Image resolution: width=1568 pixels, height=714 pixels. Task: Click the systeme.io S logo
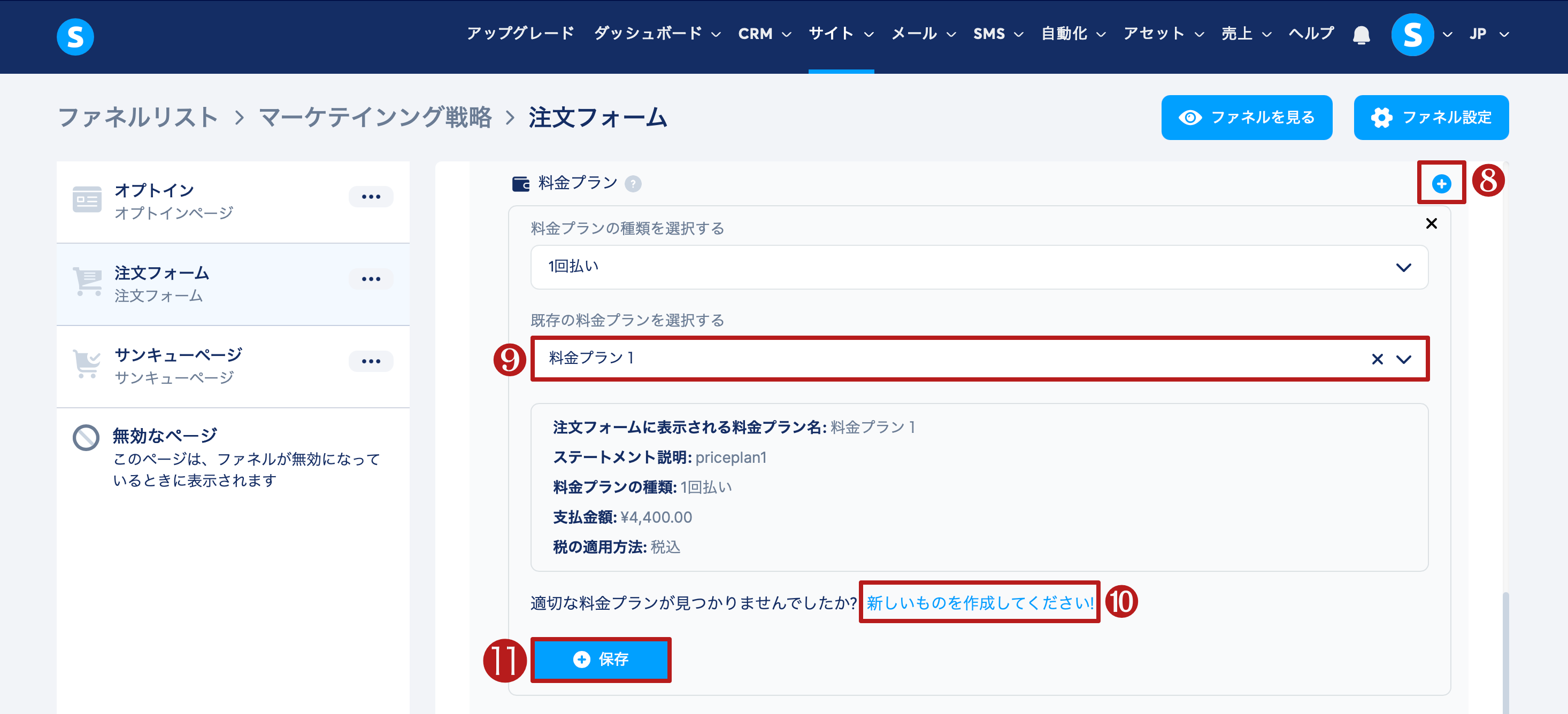pos(75,36)
